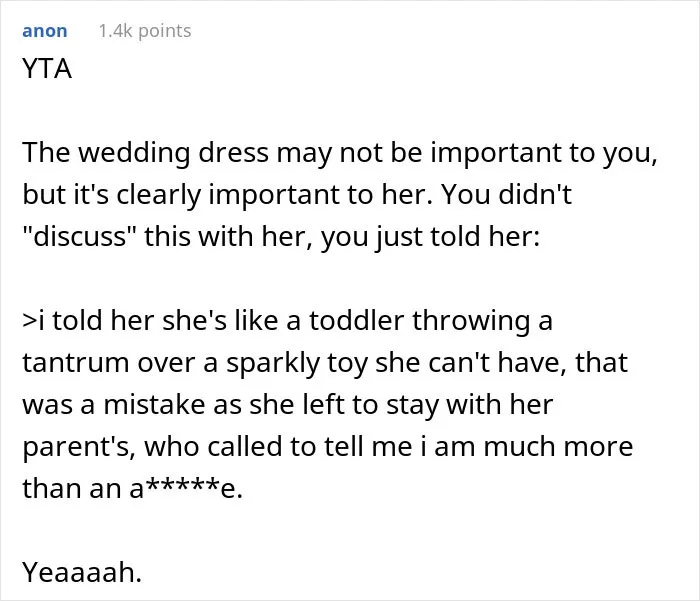Screen dimensions: 700x601
Task: Click the phrase "you just told her:"
Action: tap(430, 237)
